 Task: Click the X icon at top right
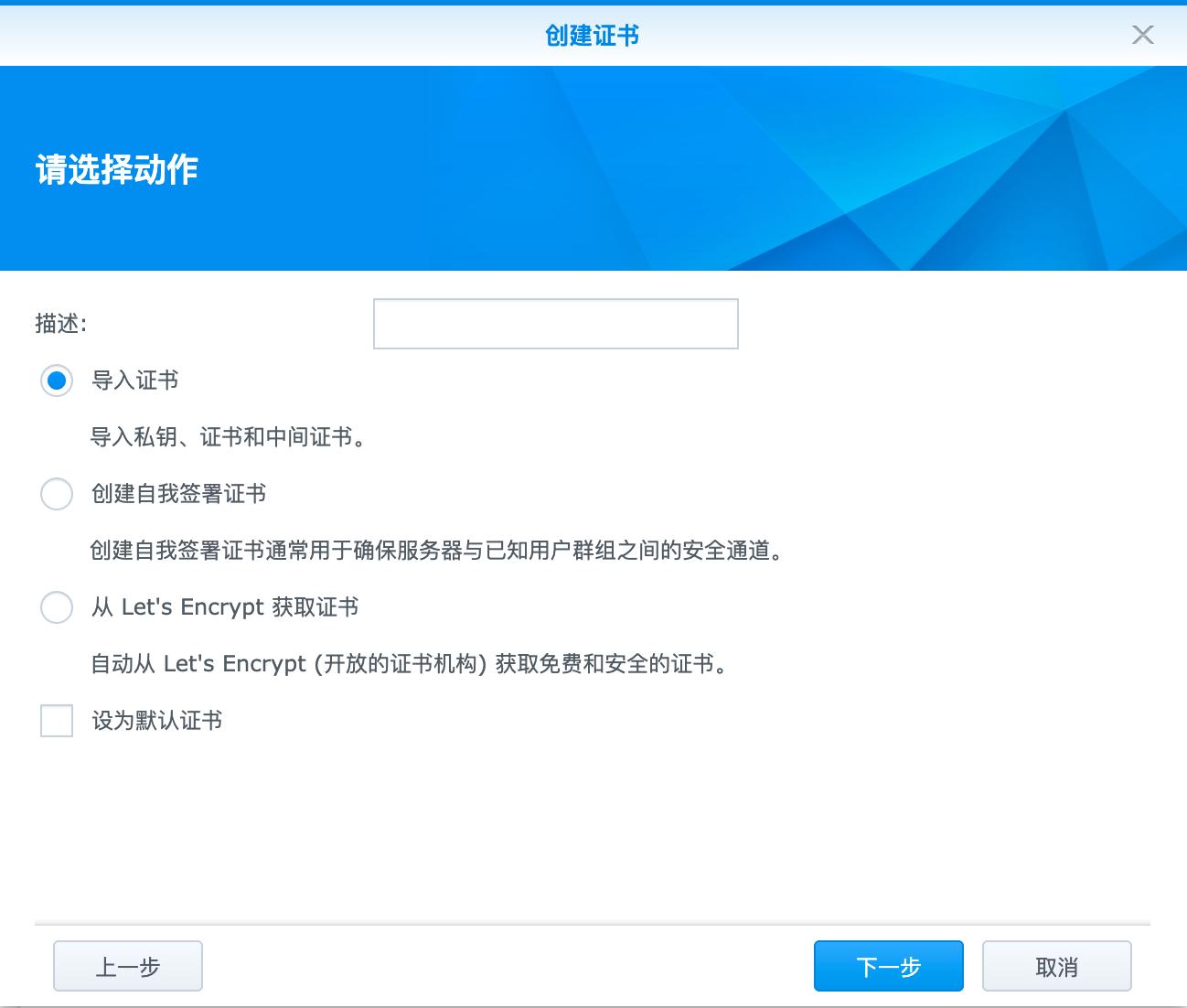pyautogui.click(x=1142, y=36)
